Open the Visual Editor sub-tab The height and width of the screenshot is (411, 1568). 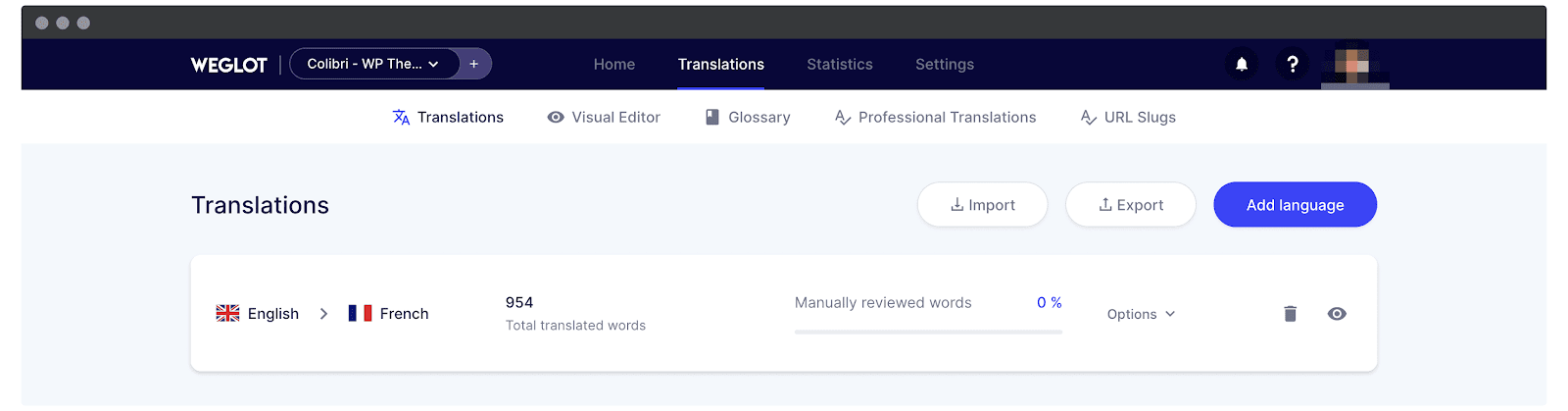point(604,117)
